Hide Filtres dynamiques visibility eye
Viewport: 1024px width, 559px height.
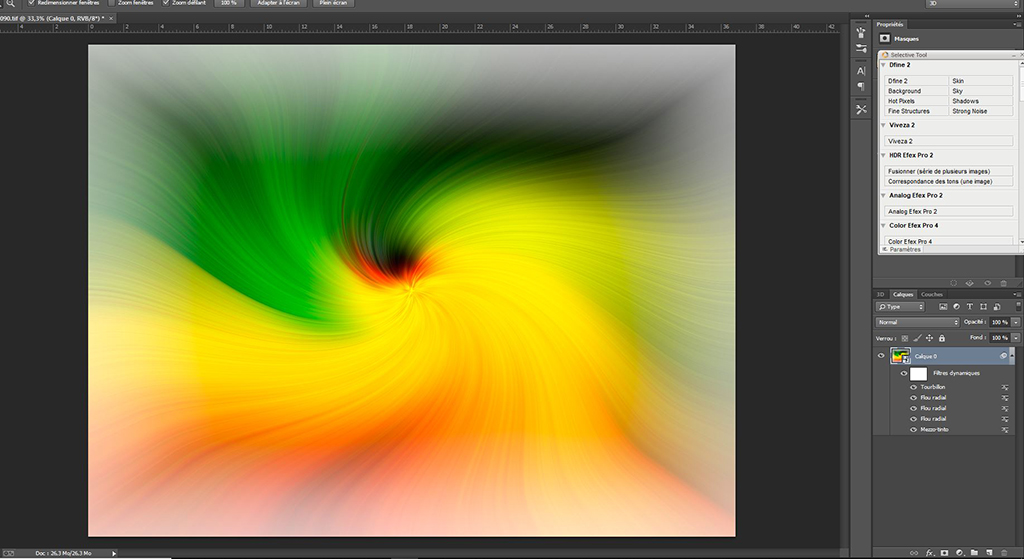click(x=904, y=374)
